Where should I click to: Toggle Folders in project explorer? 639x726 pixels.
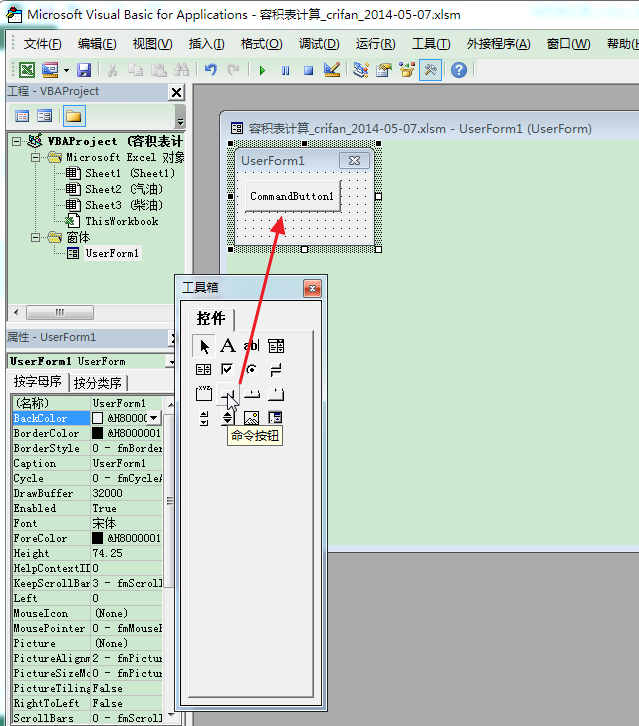coord(73,116)
